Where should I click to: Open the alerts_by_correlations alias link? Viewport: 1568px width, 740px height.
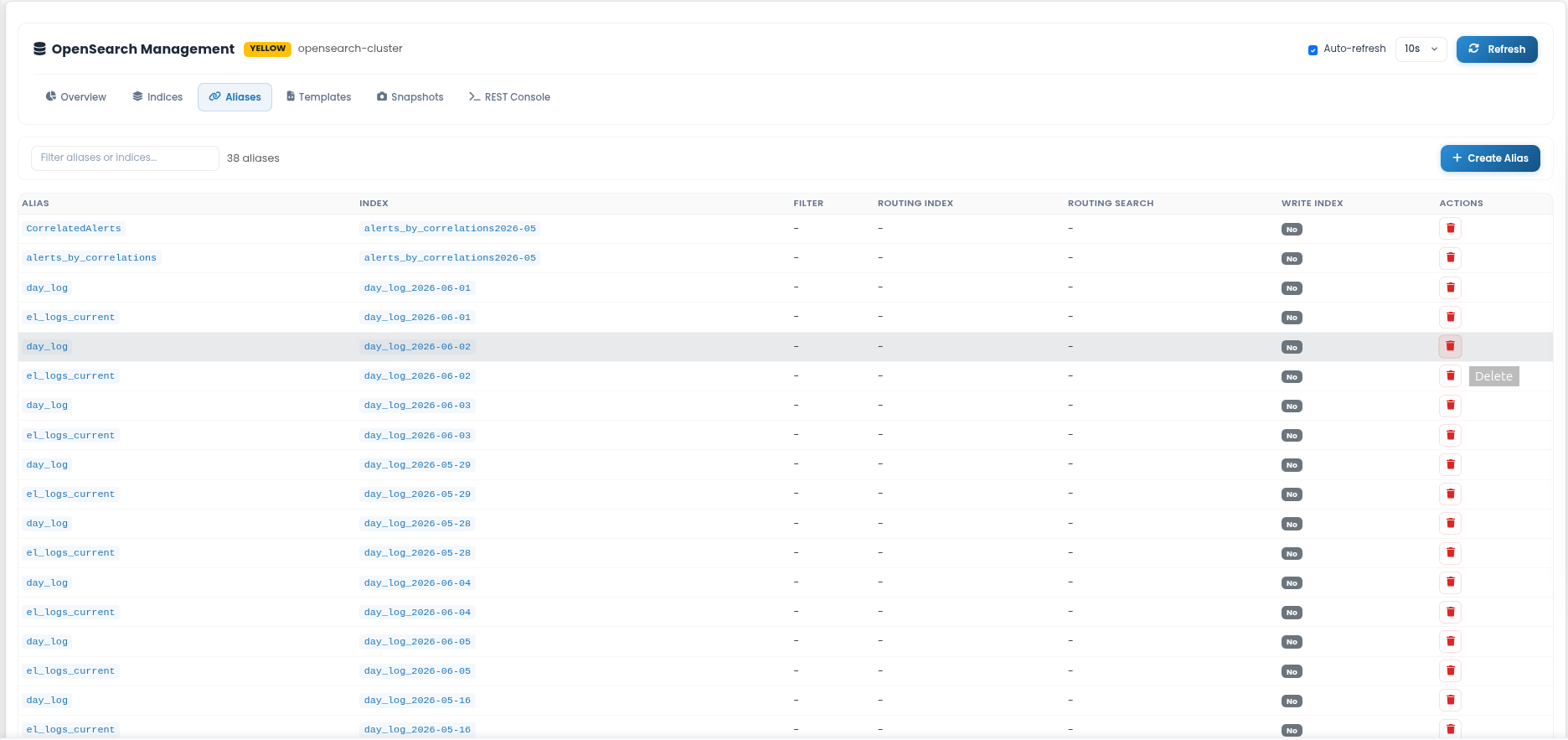tap(91, 258)
